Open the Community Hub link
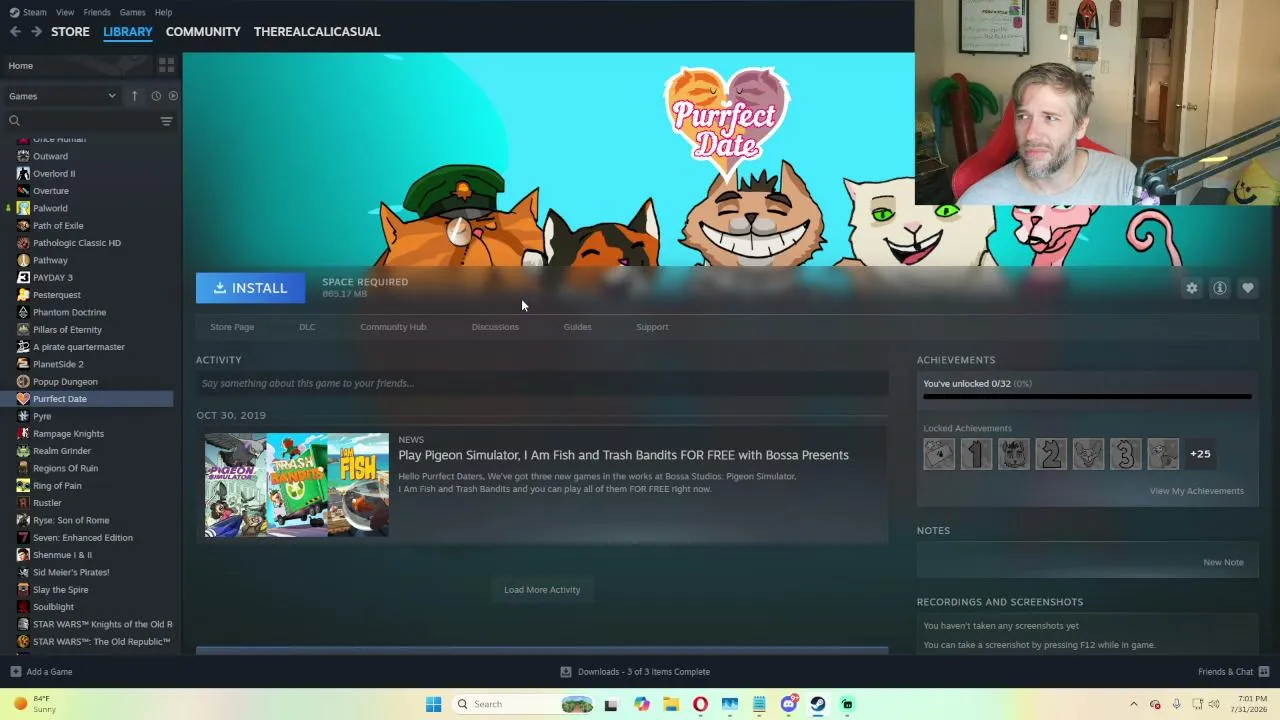This screenshot has height=720, width=1280. pyautogui.click(x=393, y=327)
